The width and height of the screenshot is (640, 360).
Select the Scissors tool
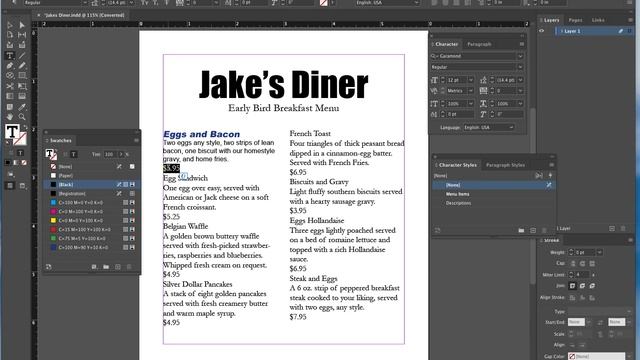click(10, 86)
